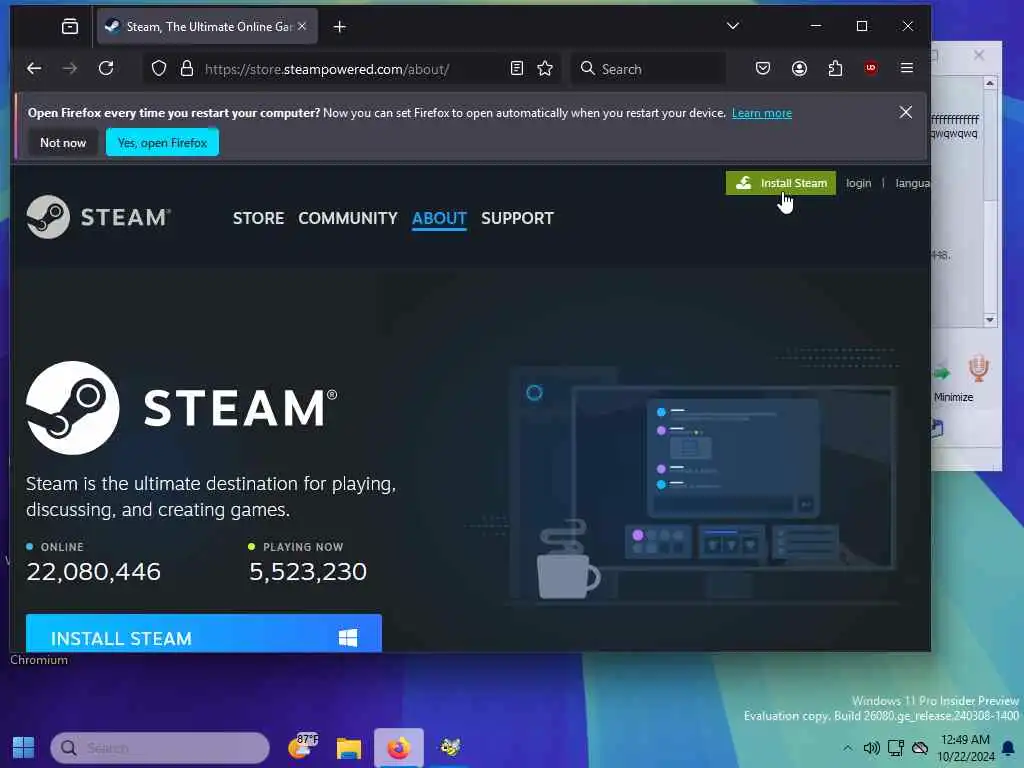Select the Steam browser tab

click(x=208, y=27)
